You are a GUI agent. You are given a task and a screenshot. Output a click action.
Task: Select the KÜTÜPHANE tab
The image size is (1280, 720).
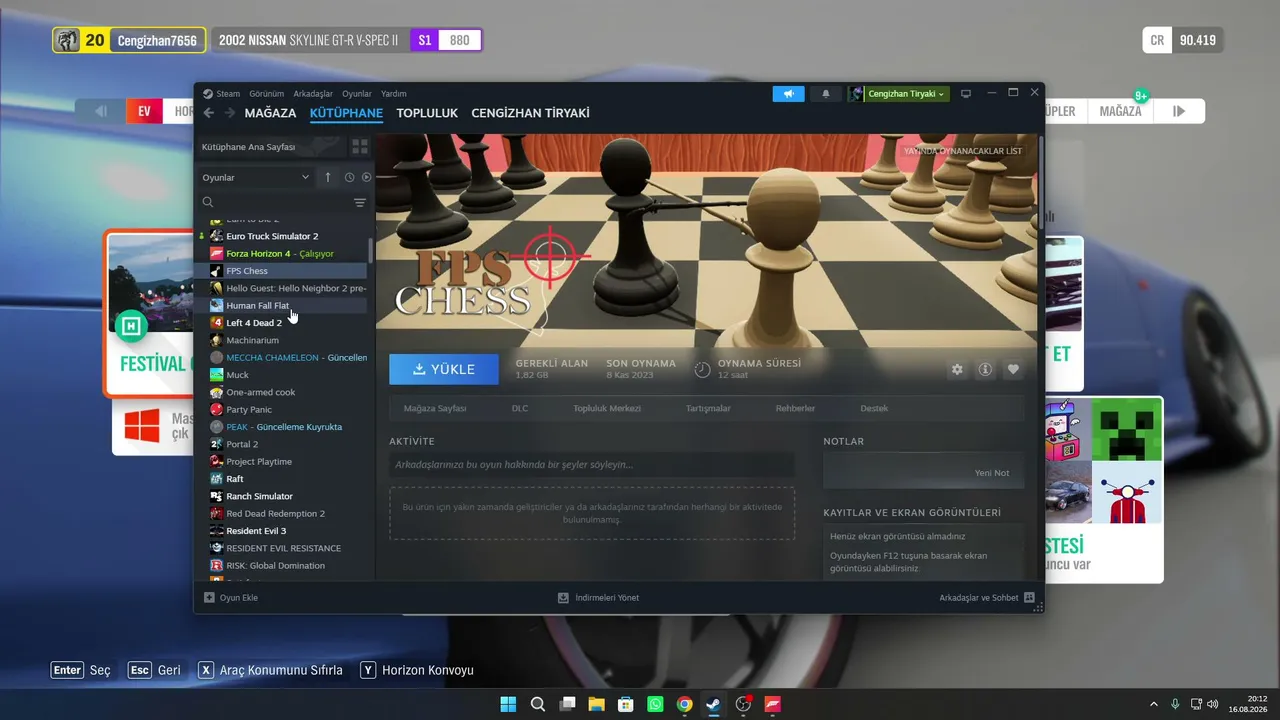pos(346,113)
